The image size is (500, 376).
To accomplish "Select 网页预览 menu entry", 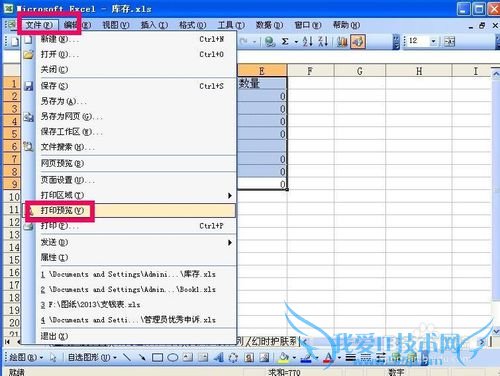I will point(129,163).
